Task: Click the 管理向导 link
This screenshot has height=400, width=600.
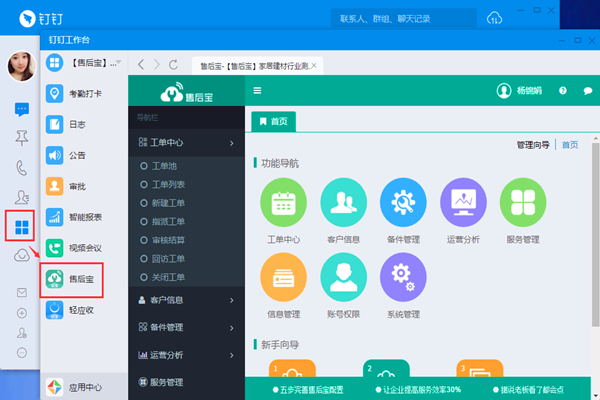Action: 533,145
